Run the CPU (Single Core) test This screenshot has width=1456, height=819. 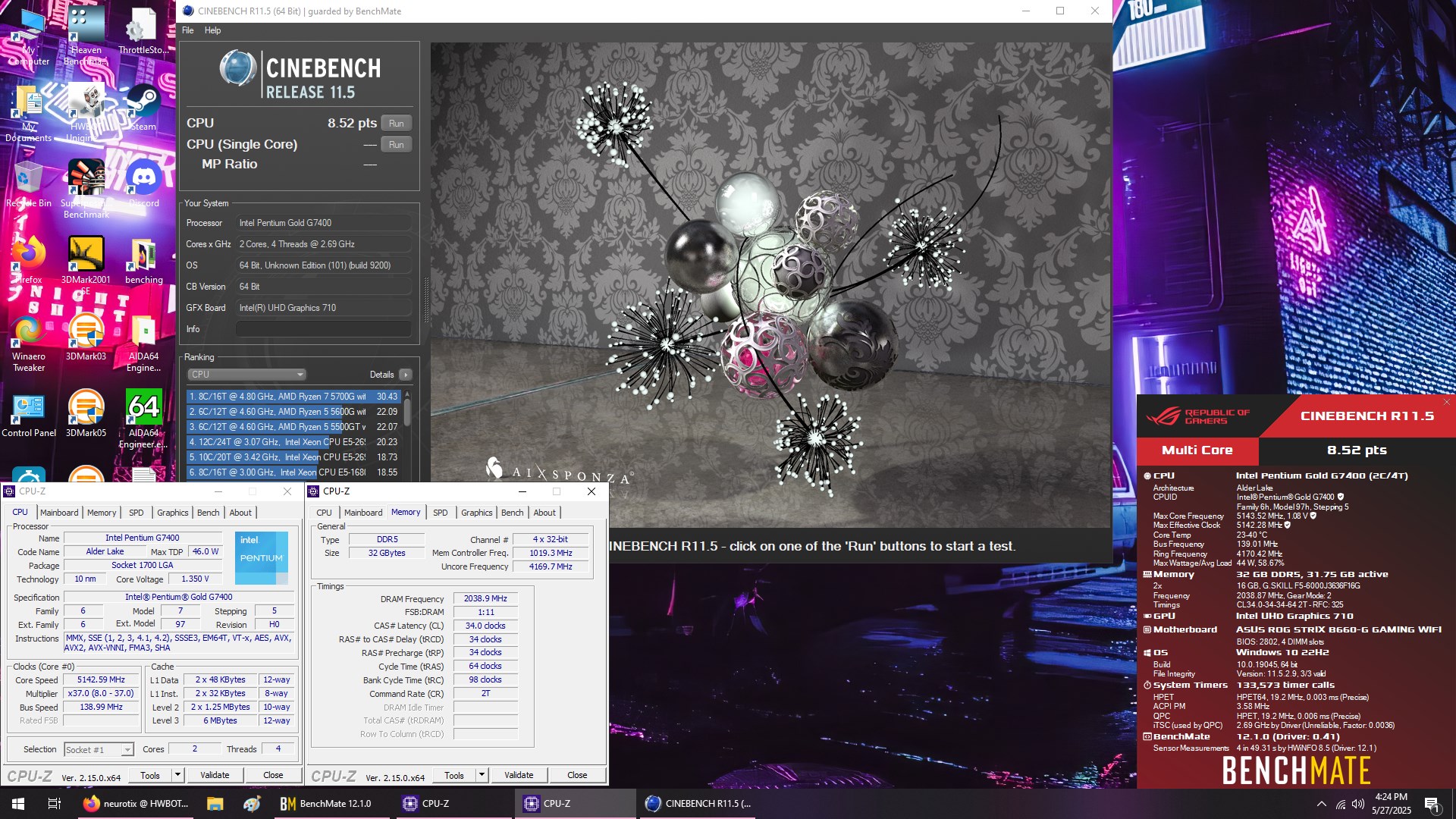[x=397, y=144]
